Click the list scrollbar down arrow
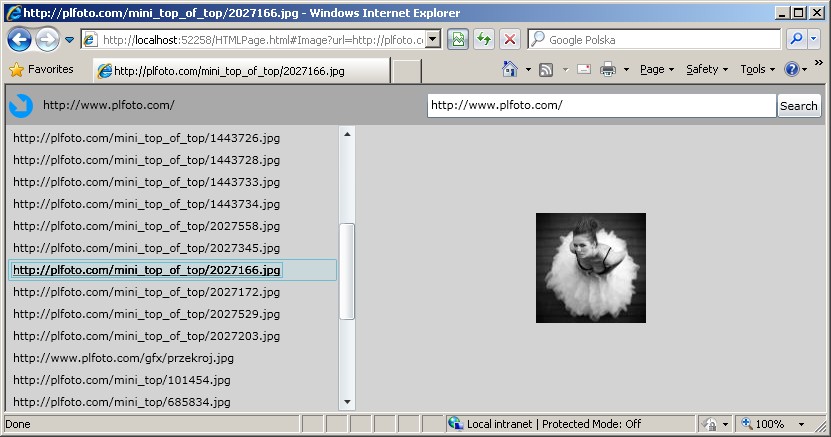The width and height of the screenshot is (831, 437). click(347, 402)
